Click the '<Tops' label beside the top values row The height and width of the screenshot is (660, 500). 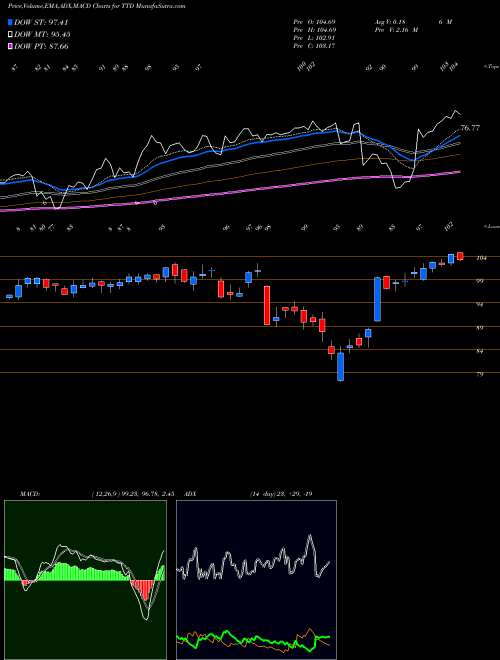pyautogui.click(x=491, y=67)
